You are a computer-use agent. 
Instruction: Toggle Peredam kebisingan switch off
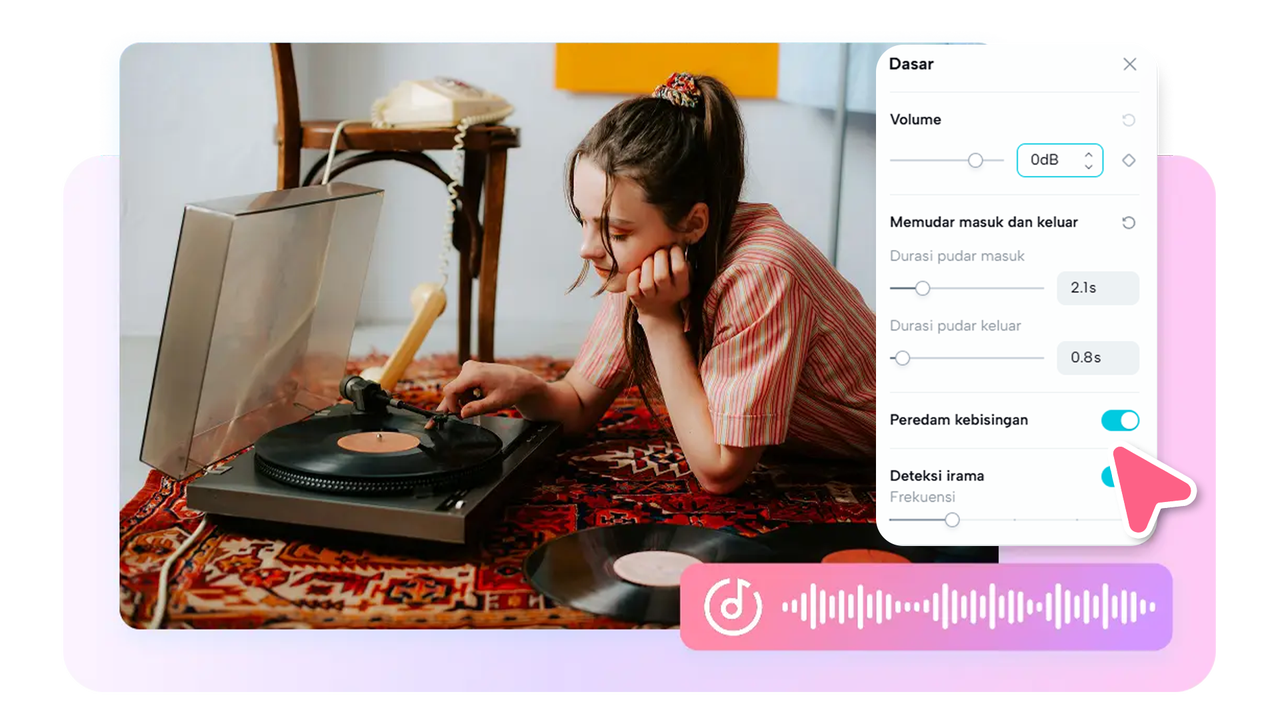click(x=1120, y=420)
